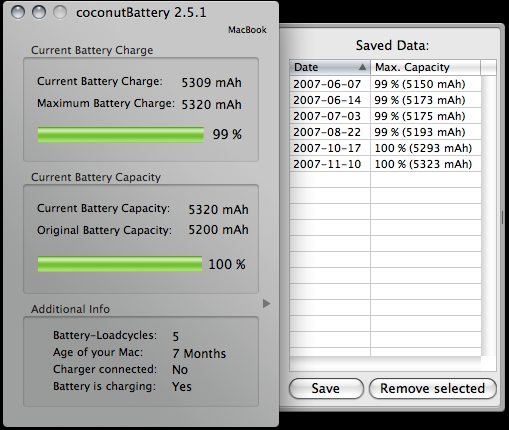
Task: Click the 100 % (5293 mAh) capacity cell
Action: [426, 148]
